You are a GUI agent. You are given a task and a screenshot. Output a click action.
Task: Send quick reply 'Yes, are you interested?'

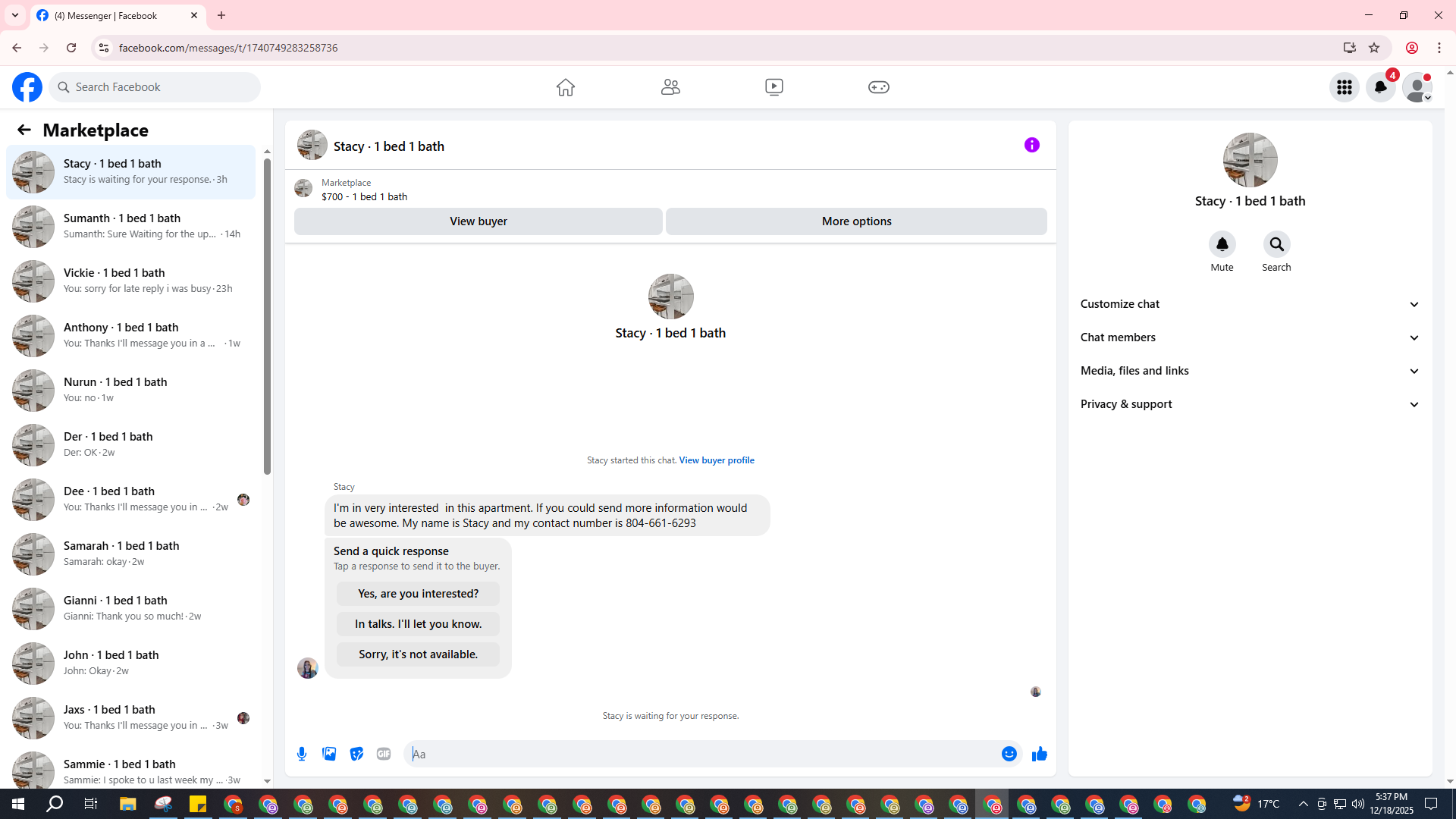tap(418, 594)
